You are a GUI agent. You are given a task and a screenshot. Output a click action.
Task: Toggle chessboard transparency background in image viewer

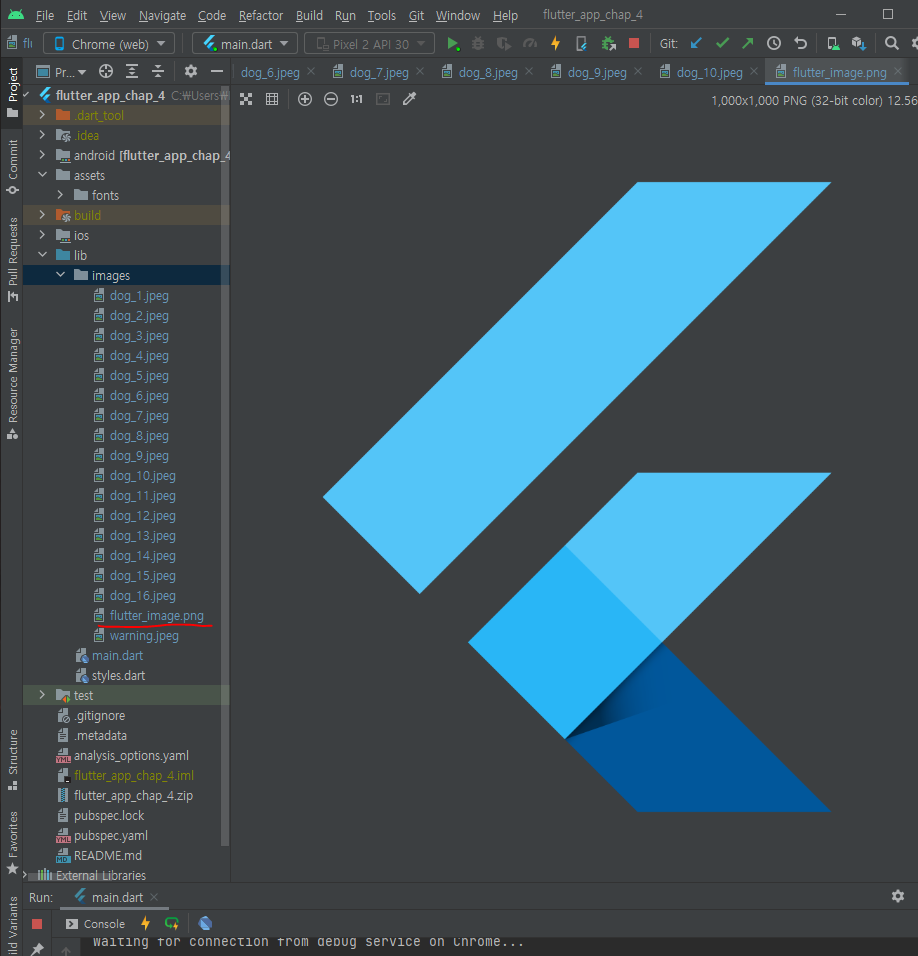click(x=246, y=99)
